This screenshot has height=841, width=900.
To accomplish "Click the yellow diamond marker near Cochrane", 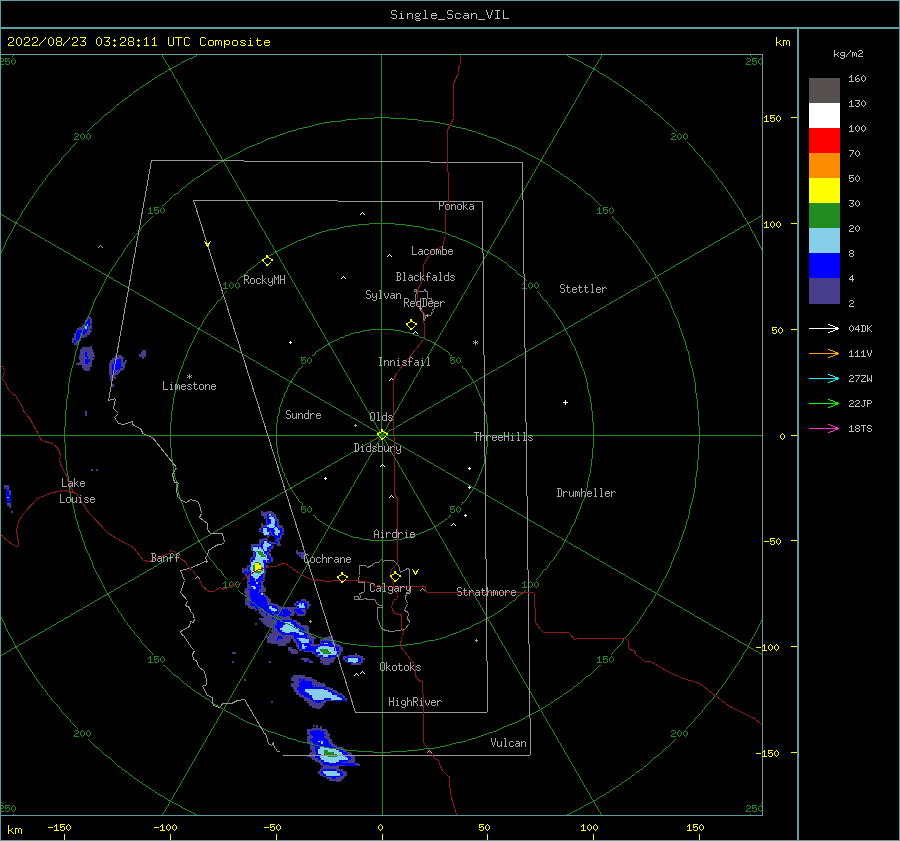I will point(342,577).
